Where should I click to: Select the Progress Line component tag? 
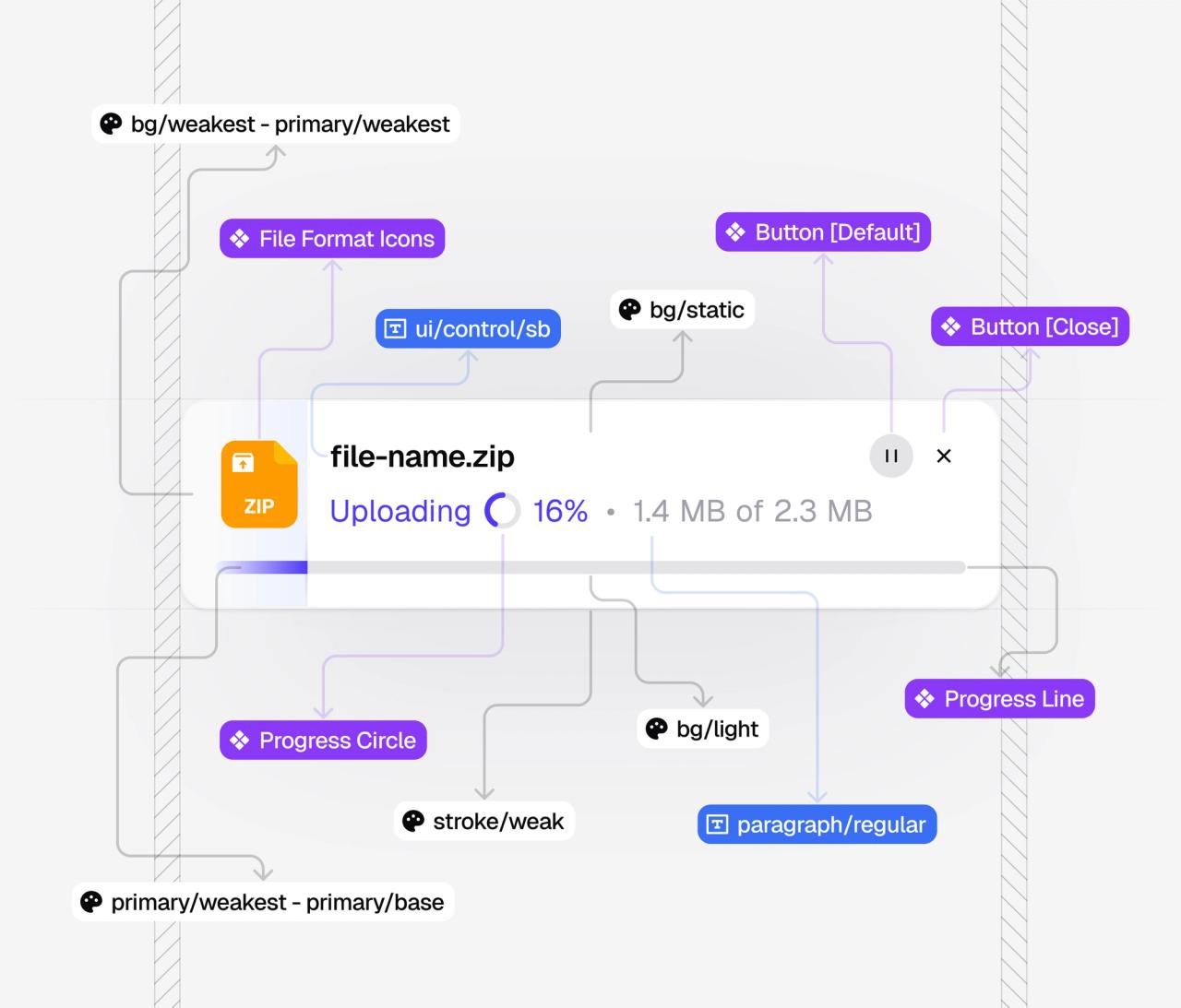coord(1000,699)
